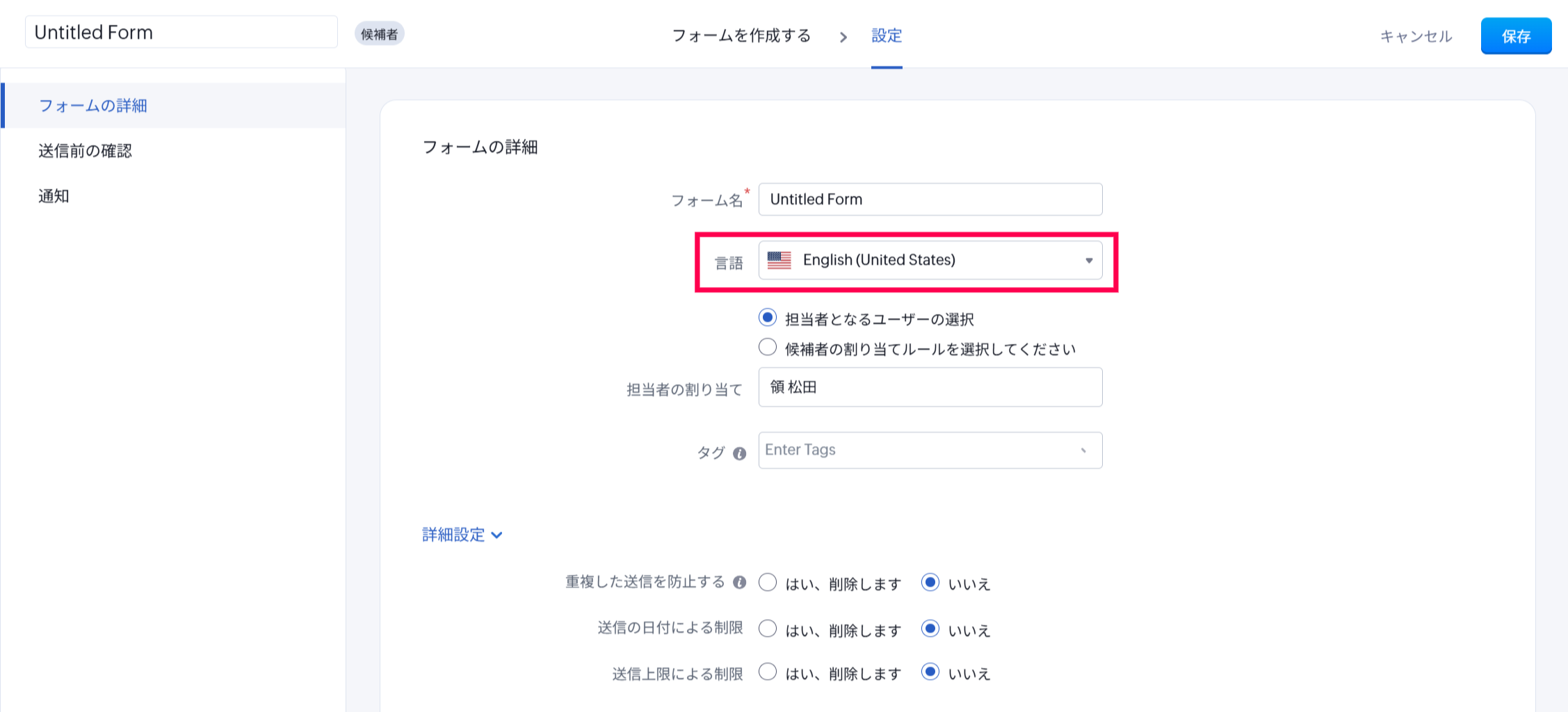Click the 担当者の割り当て field
Viewport: 1568px width, 712px height.
(930, 387)
